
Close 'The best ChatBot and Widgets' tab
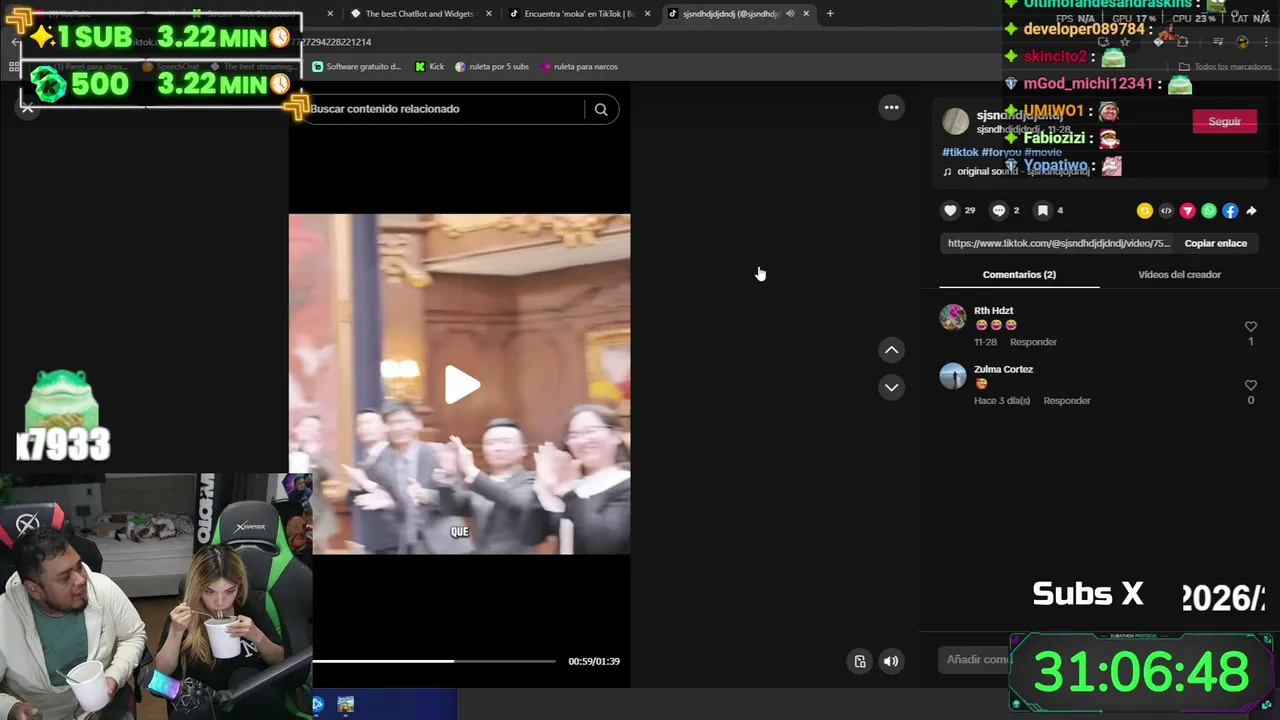click(489, 14)
